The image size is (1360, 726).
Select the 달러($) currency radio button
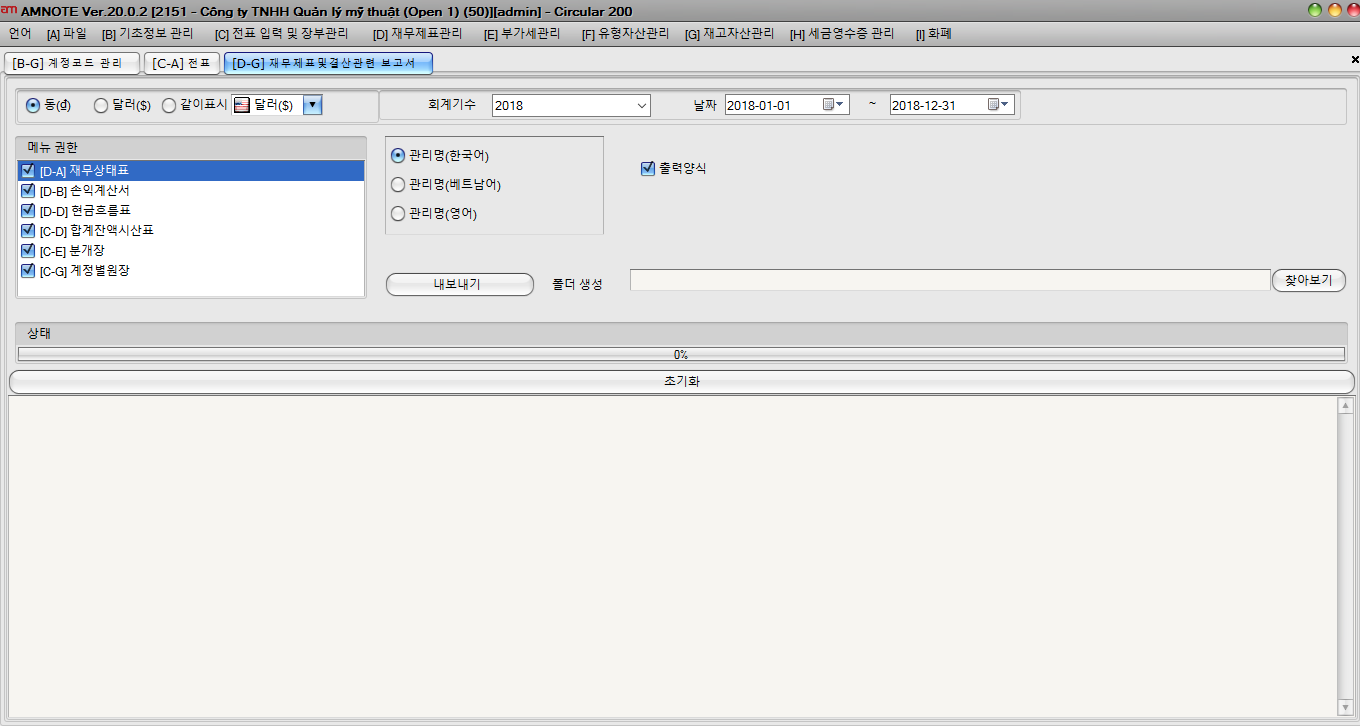[x=101, y=105]
